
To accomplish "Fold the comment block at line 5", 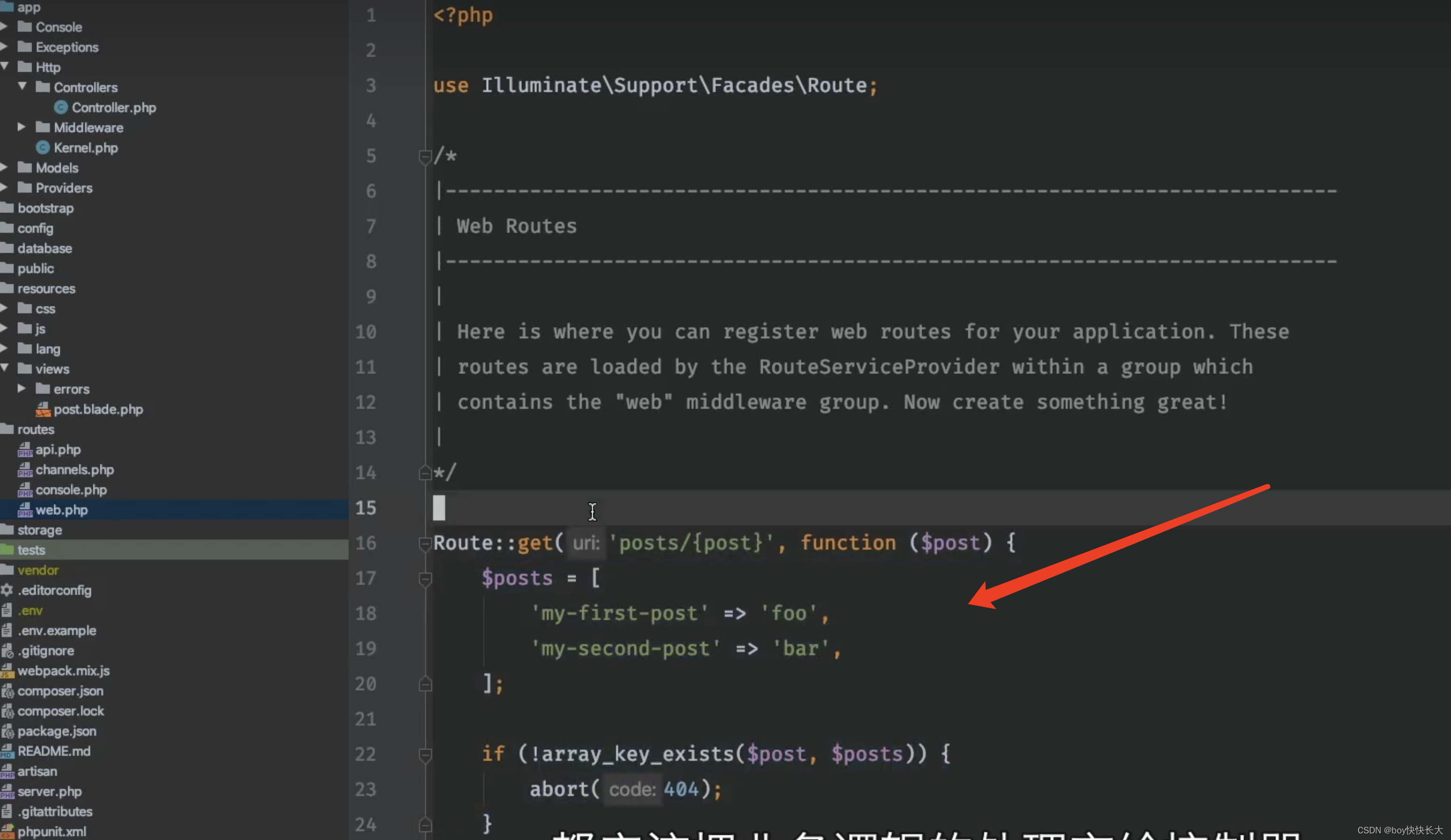I will [x=425, y=156].
